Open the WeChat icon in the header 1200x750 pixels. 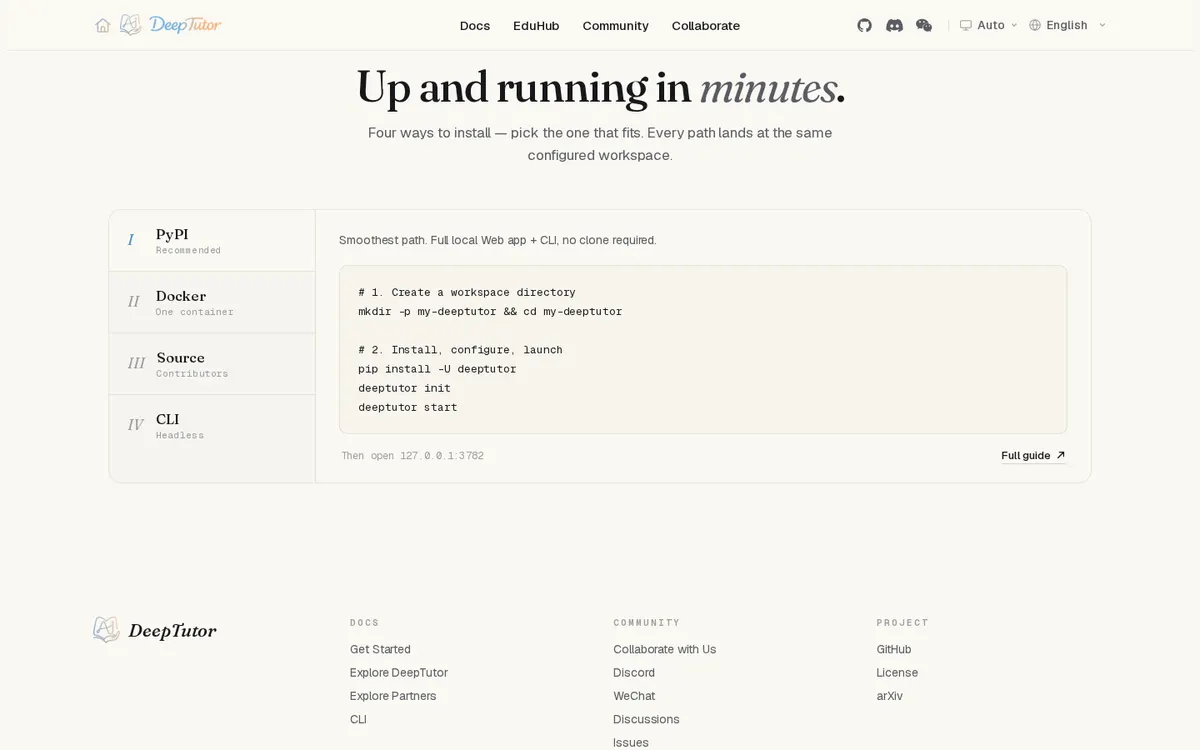(x=924, y=25)
